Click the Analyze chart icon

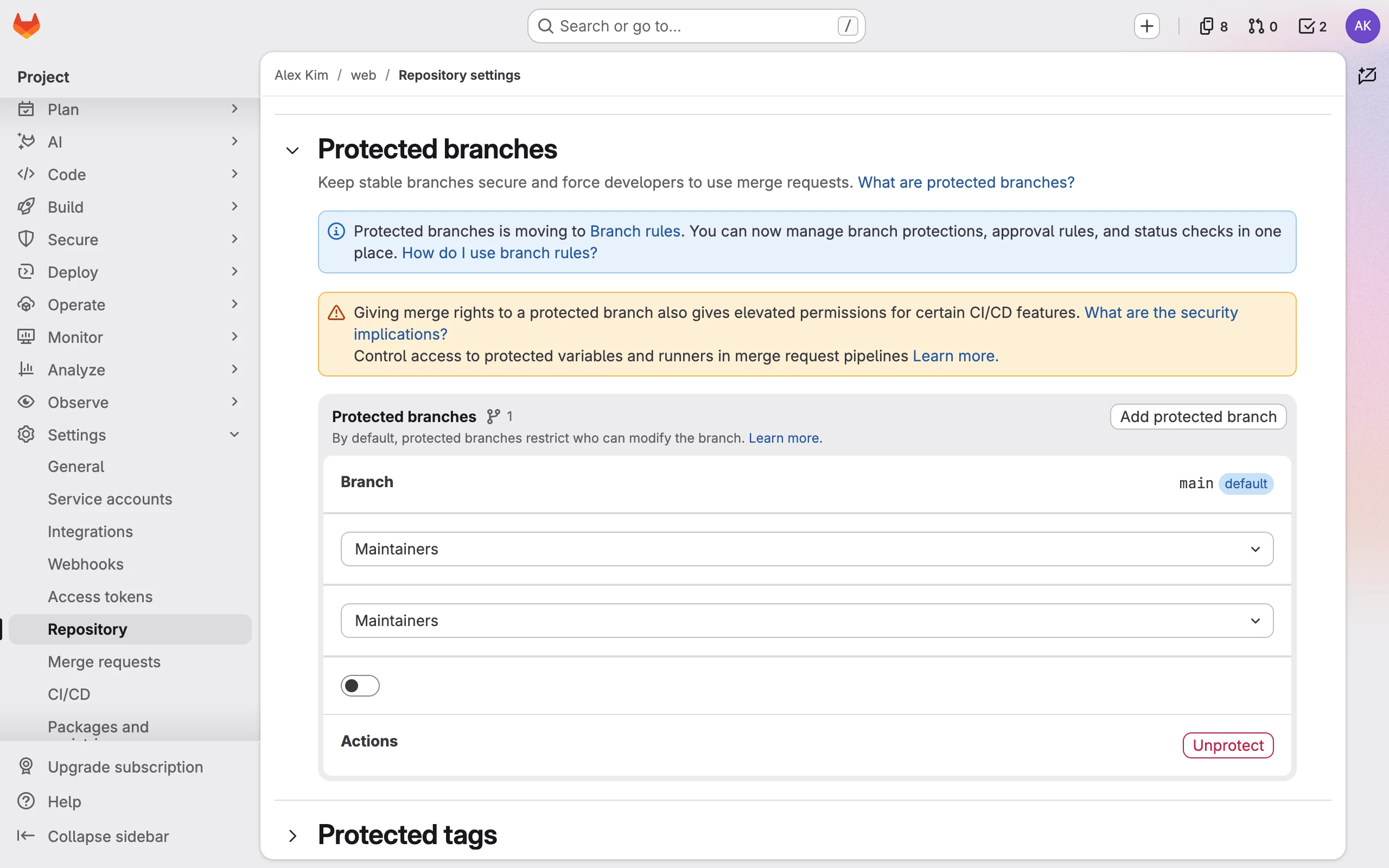26,369
